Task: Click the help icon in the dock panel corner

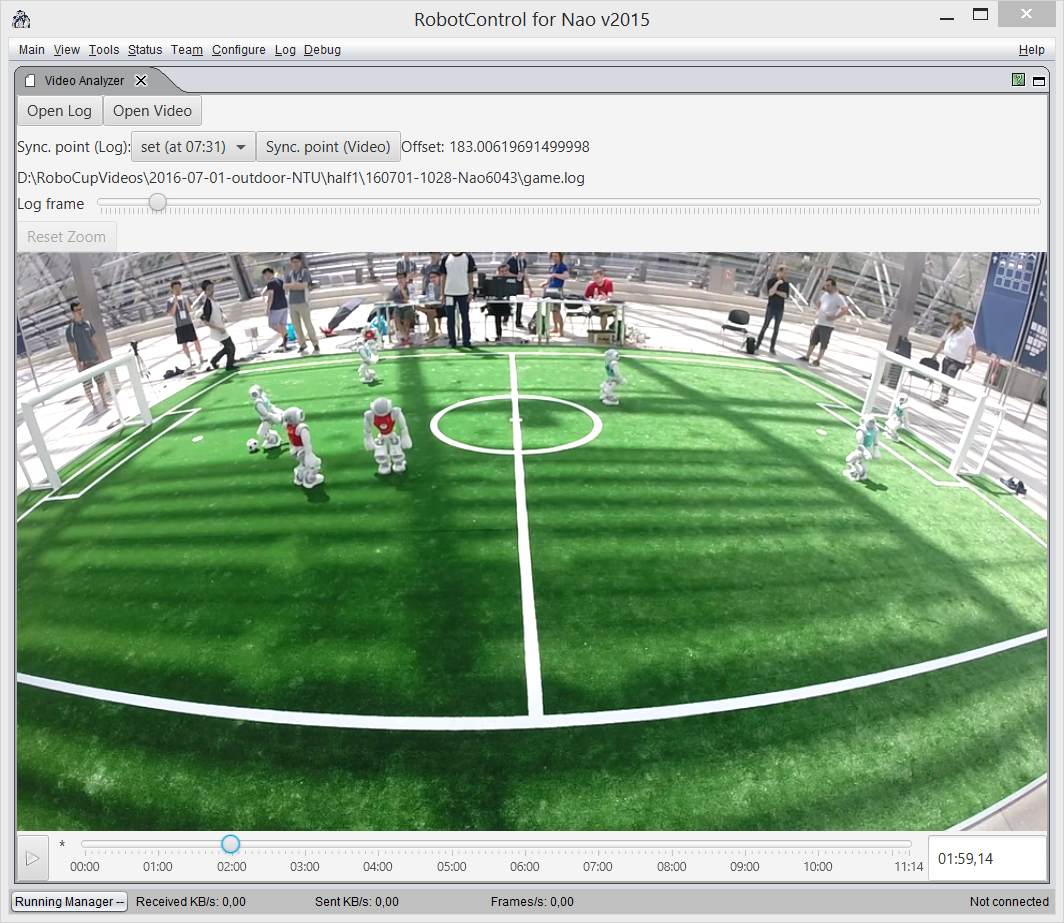Action: pos(1018,80)
